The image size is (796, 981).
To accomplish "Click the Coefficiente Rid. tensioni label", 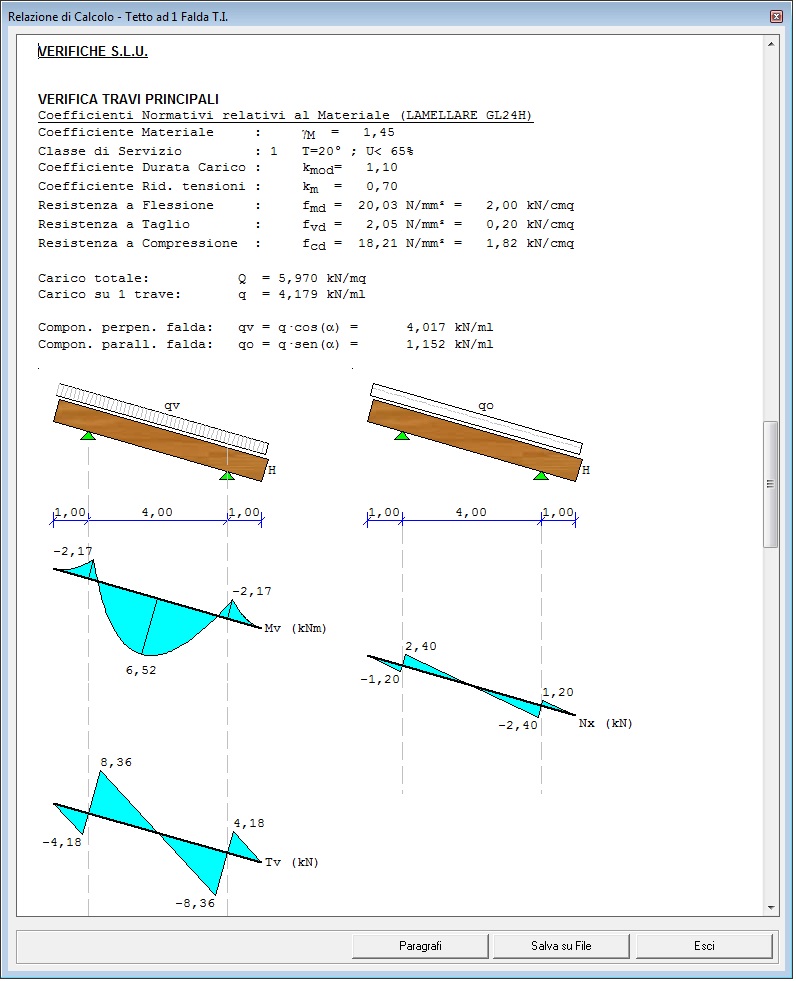I will [141, 186].
